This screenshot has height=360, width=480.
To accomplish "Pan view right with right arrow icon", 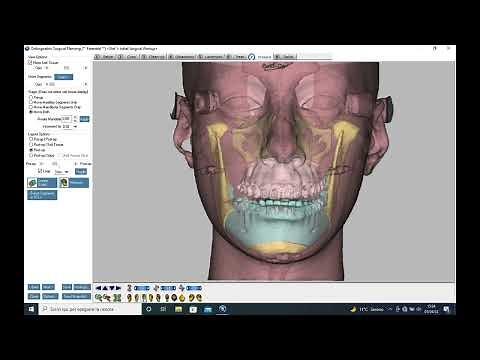I will (x=118, y=288).
